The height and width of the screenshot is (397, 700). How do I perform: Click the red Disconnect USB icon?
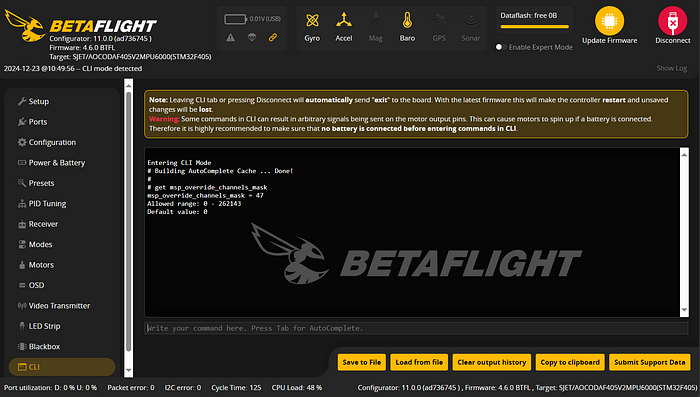click(673, 21)
